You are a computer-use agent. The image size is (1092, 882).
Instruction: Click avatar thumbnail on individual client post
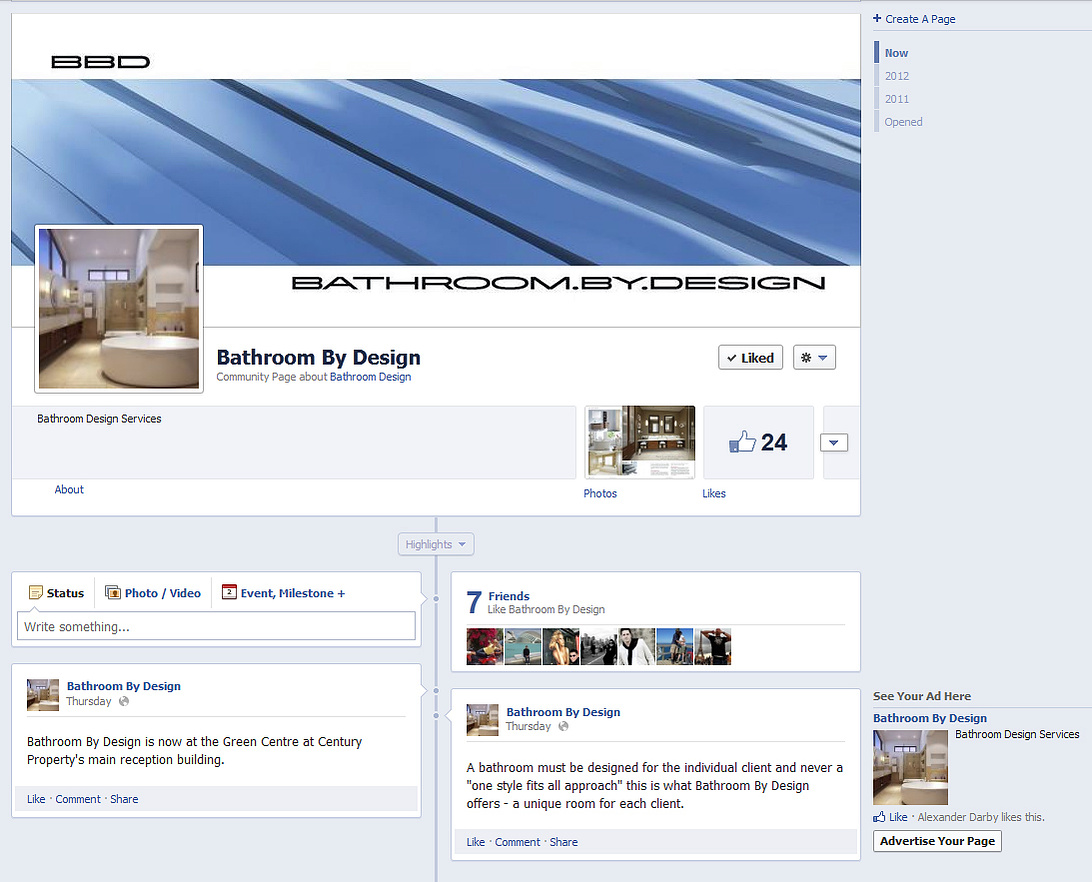[483, 720]
